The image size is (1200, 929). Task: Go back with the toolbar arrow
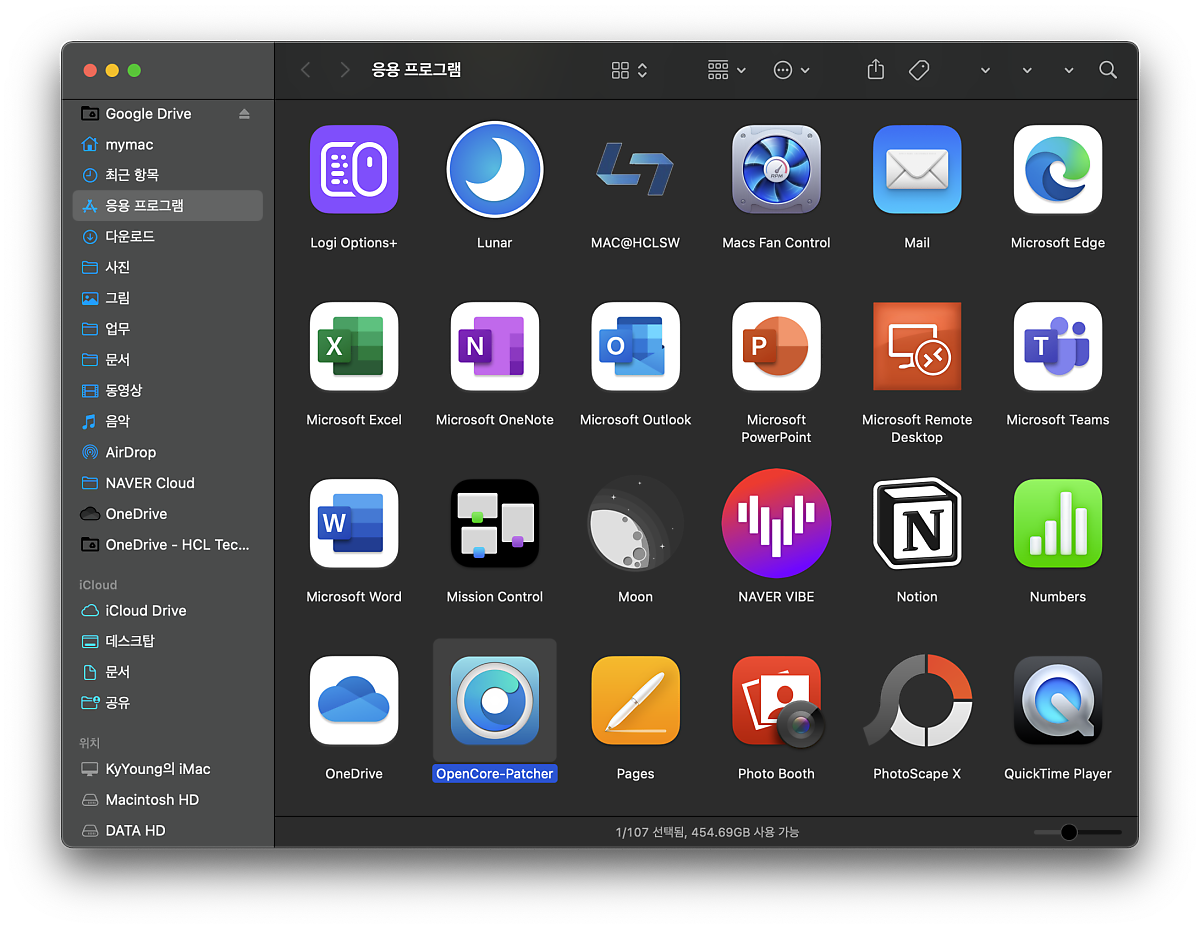(x=306, y=70)
